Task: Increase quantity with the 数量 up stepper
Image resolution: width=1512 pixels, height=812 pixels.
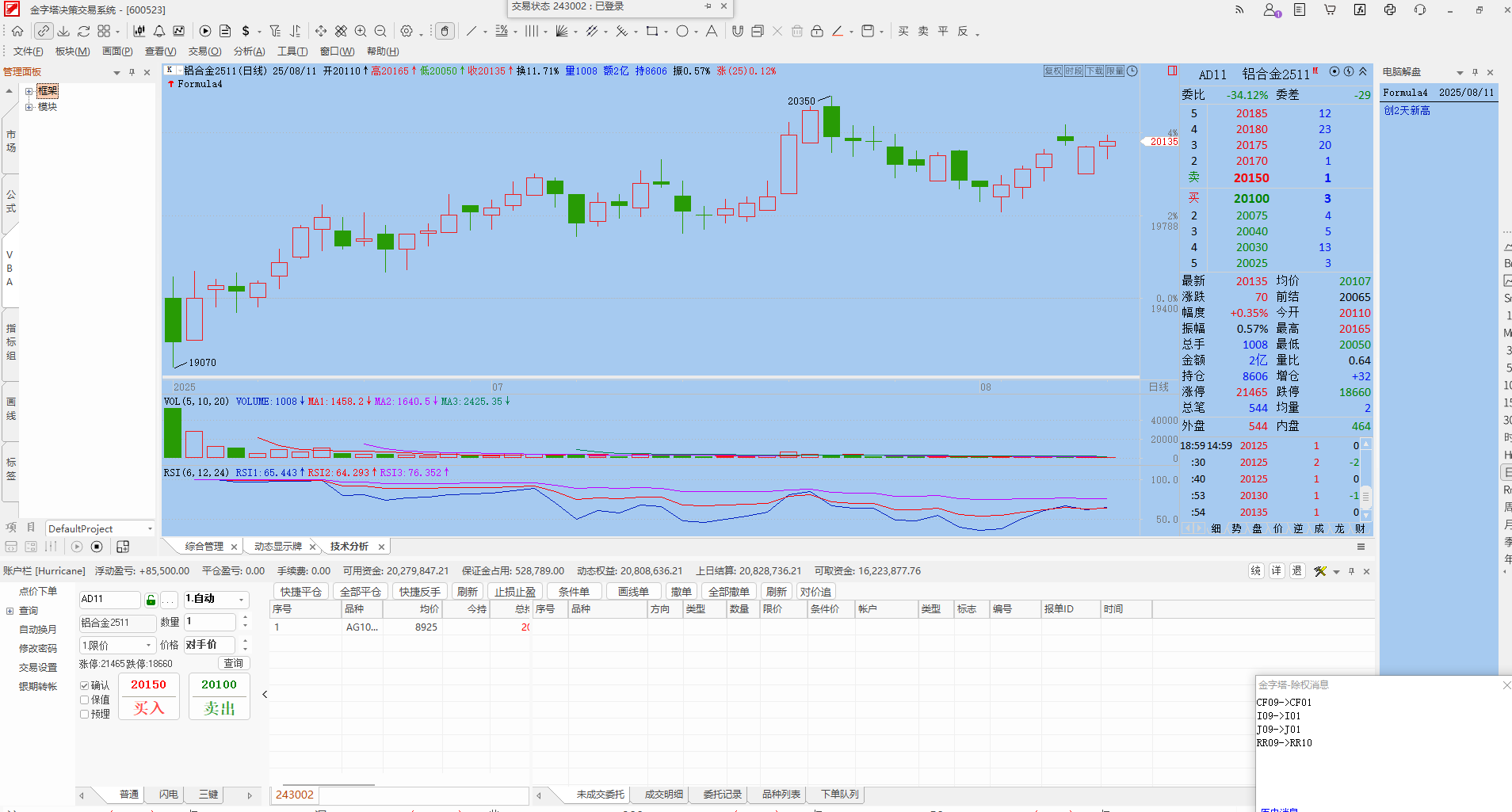Action: tap(246, 618)
